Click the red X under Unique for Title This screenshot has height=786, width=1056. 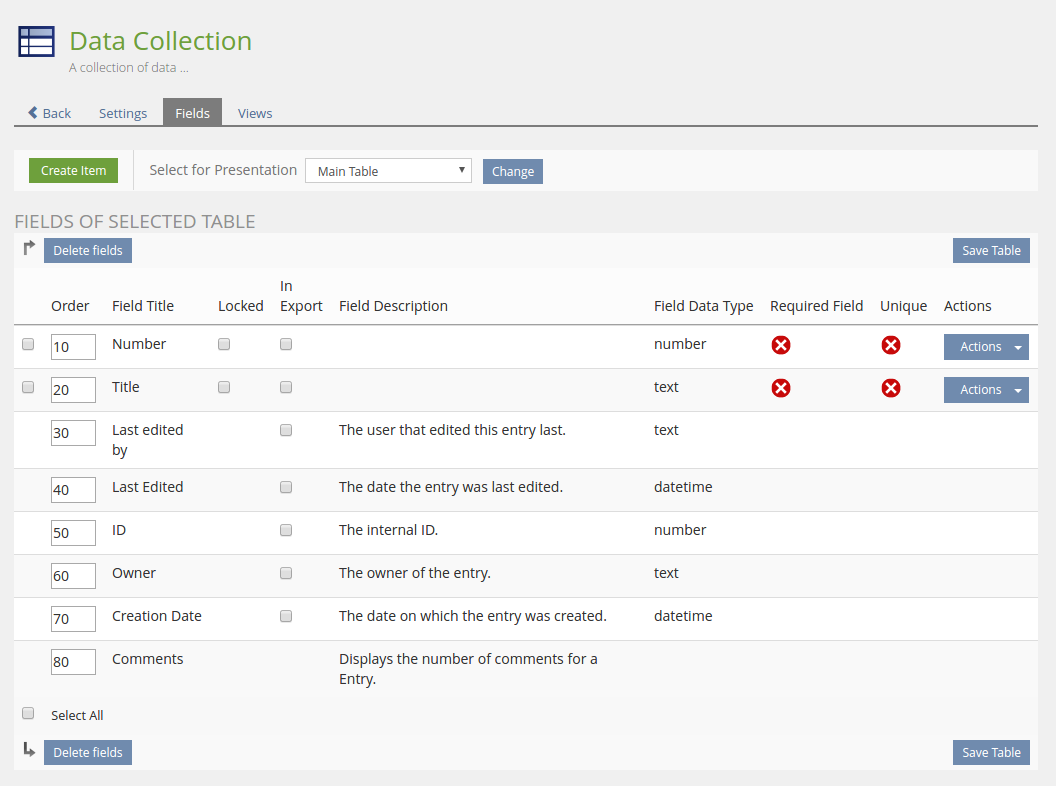(891, 388)
